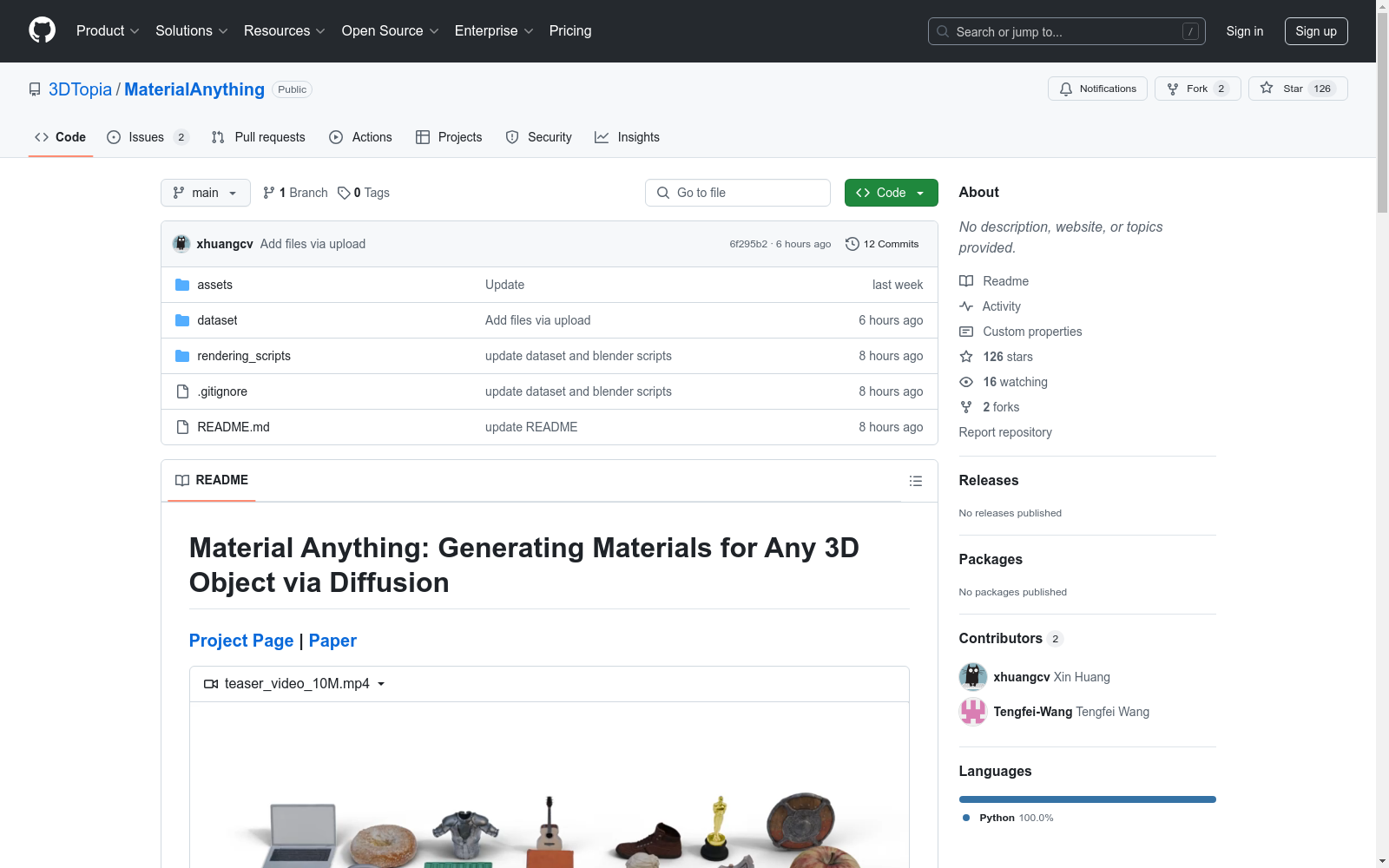Click the .gitignore file icon

pyautogui.click(x=182, y=391)
